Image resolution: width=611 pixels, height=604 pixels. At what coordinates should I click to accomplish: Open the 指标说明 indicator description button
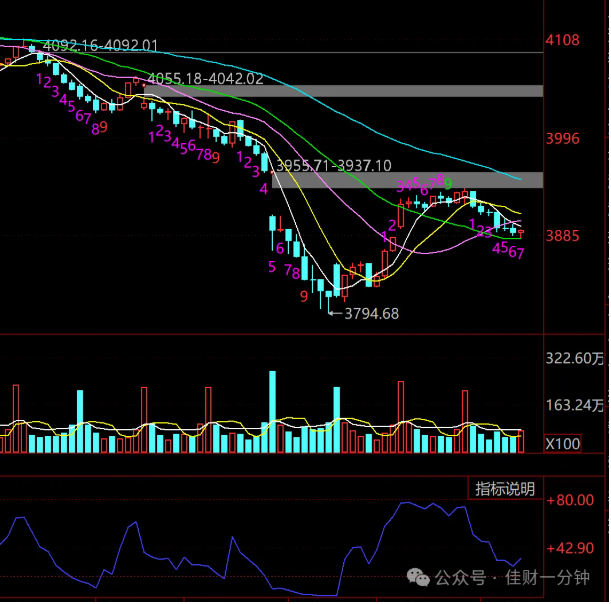click(505, 489)
